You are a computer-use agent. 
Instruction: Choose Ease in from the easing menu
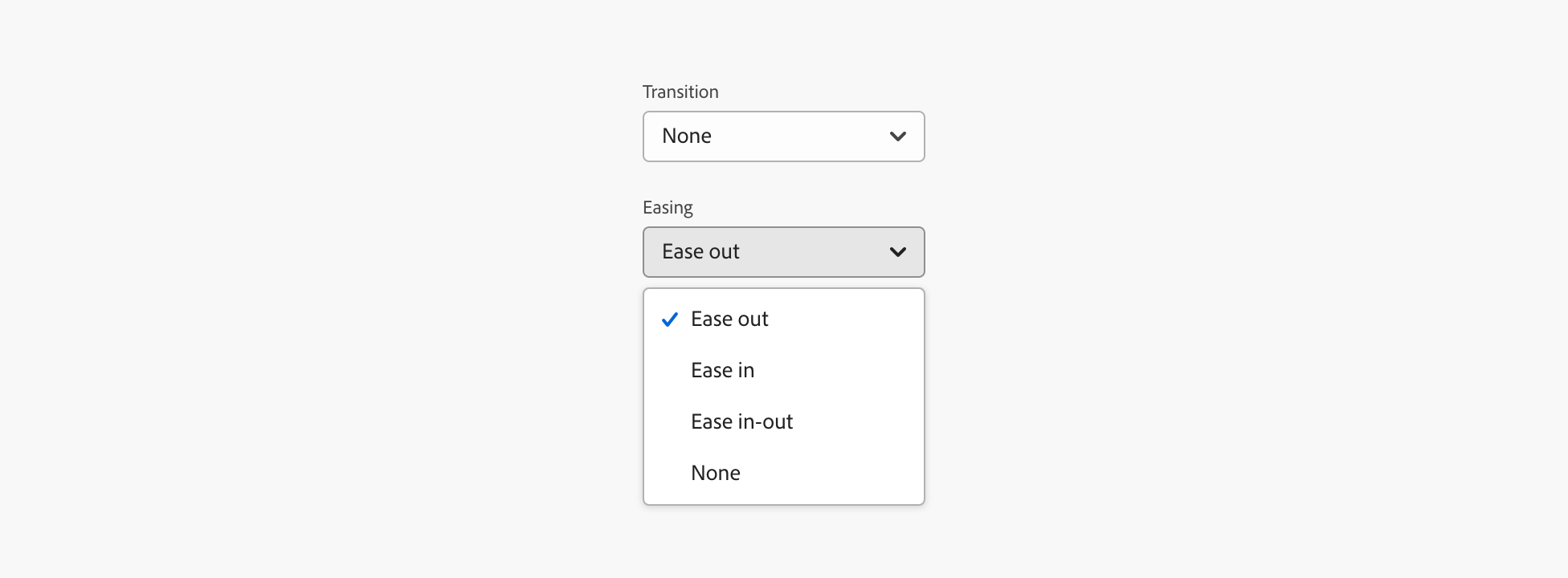click(x=722, y=371)
